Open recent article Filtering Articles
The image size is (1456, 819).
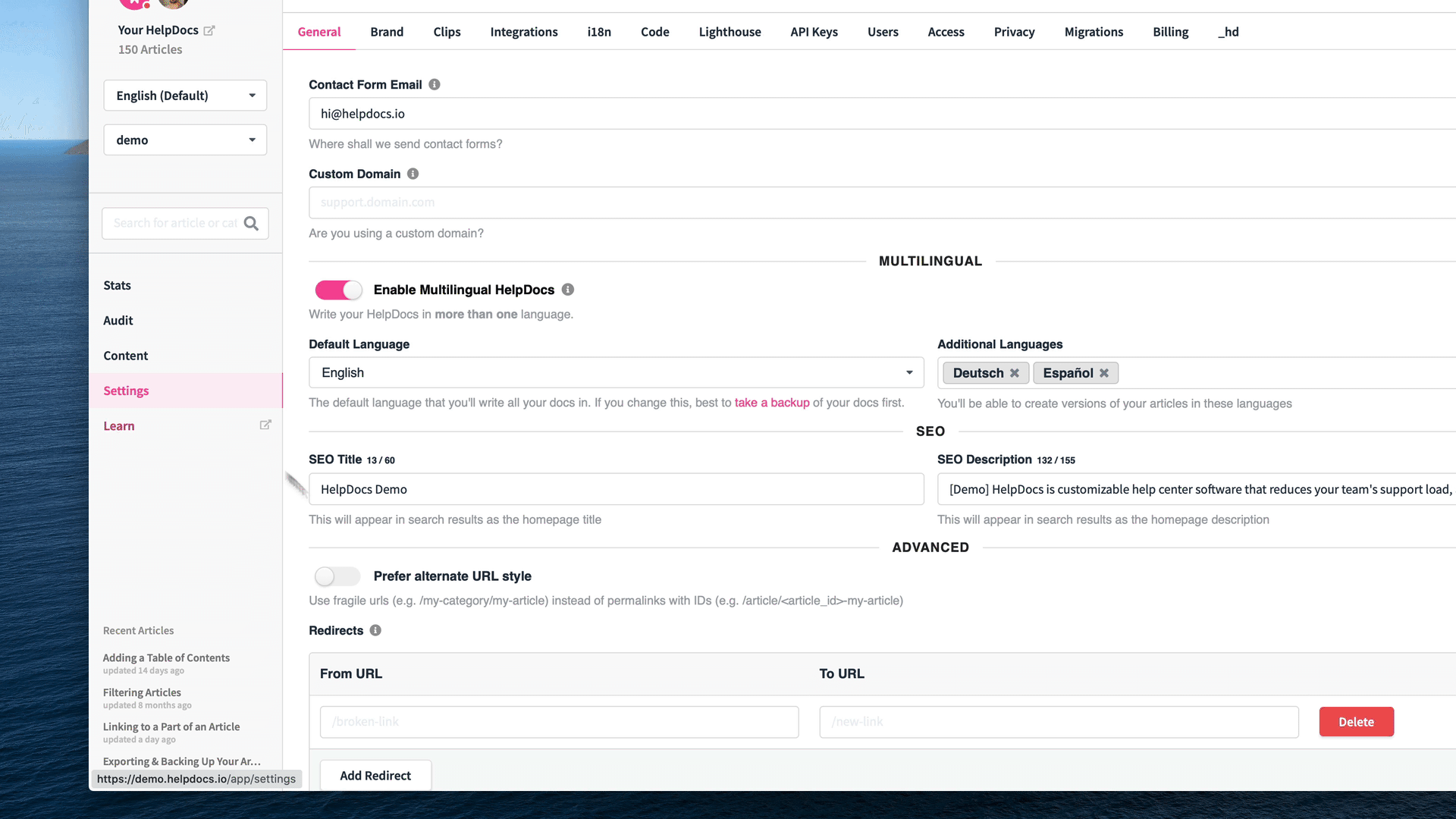(142, 693)
